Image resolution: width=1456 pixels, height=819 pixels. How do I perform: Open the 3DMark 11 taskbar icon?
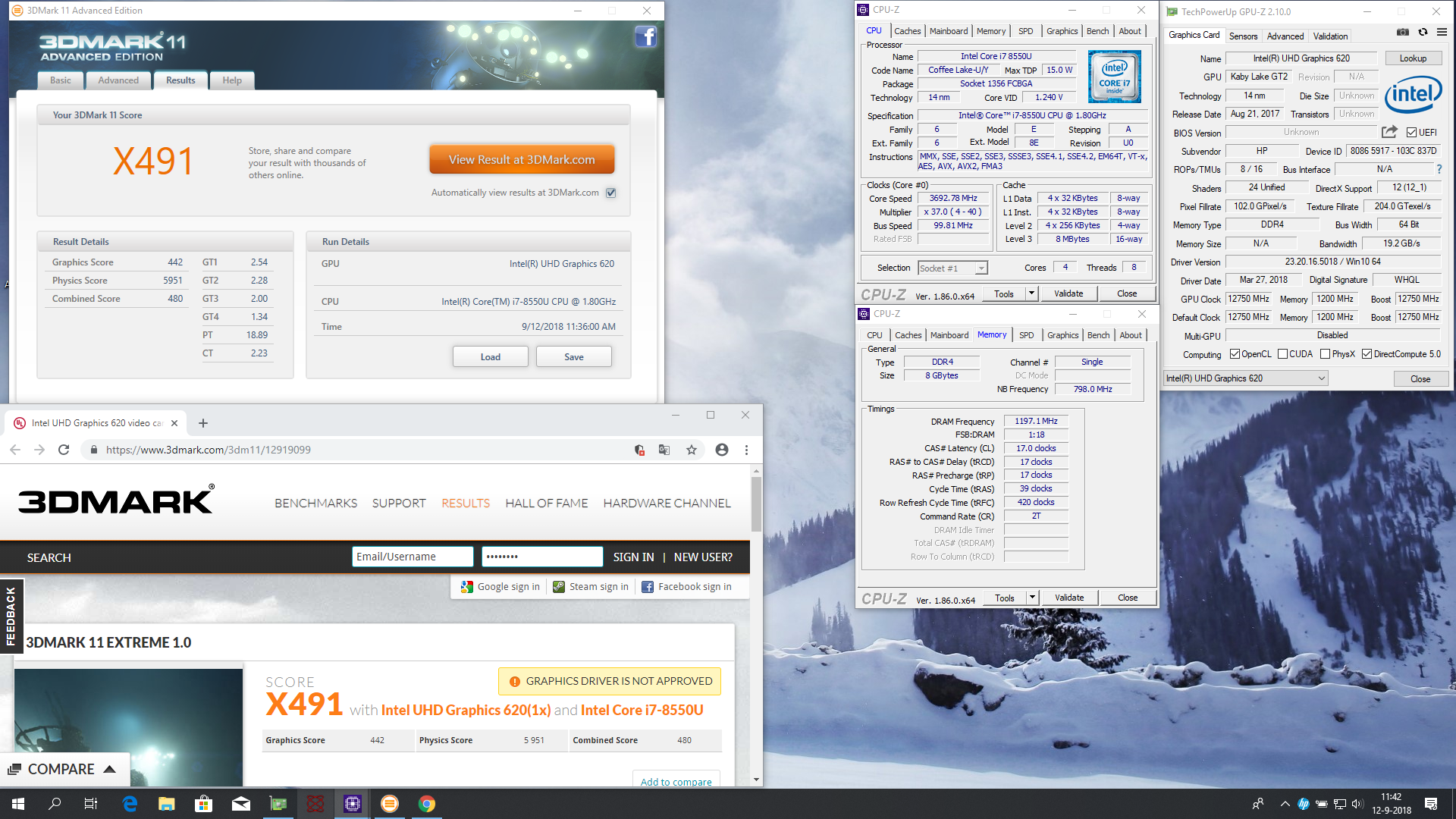(x=390, y=804)
